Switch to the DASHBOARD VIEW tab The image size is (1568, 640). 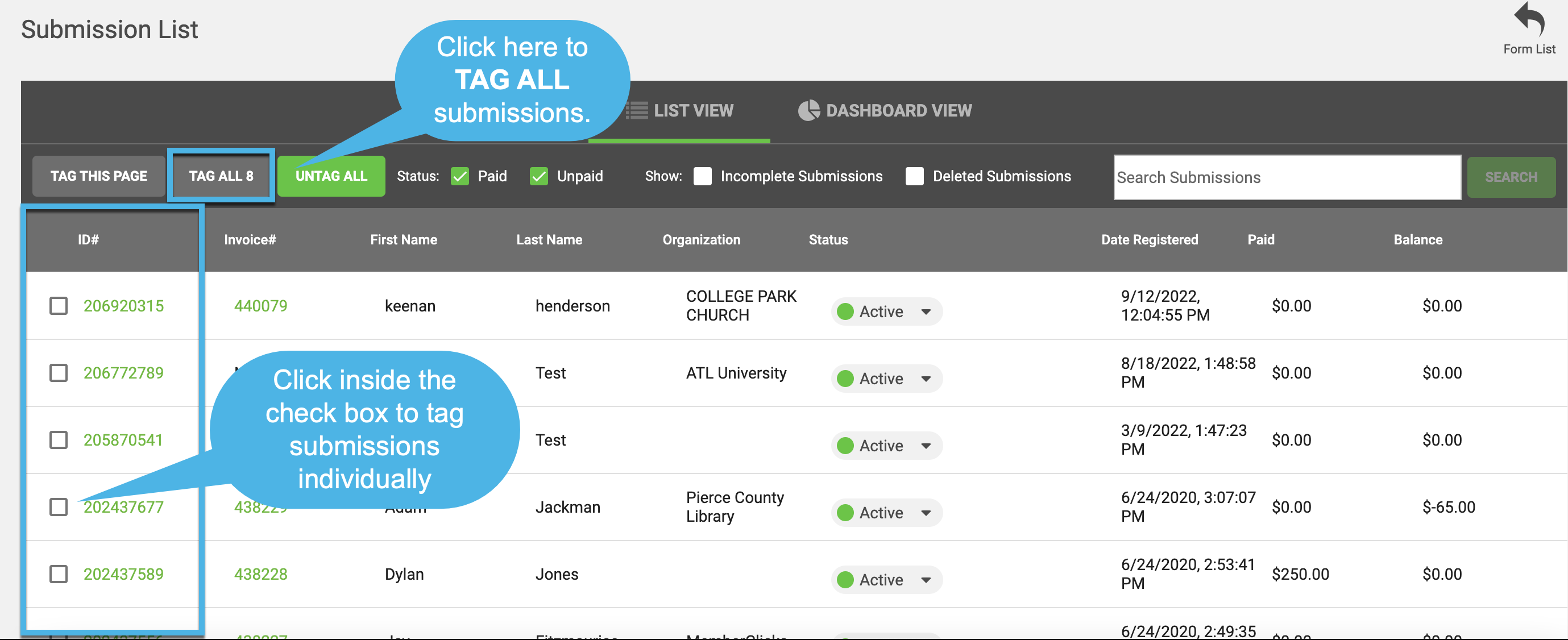[885, 111]
